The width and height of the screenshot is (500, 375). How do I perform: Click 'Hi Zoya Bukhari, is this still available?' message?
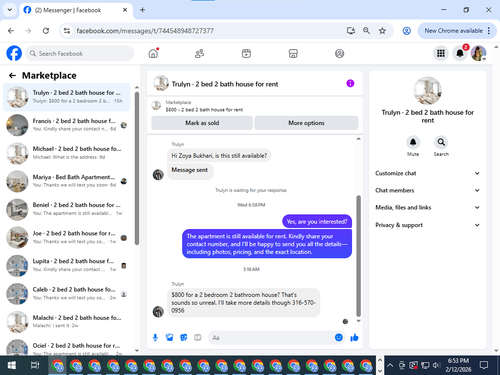coord(219,156)
